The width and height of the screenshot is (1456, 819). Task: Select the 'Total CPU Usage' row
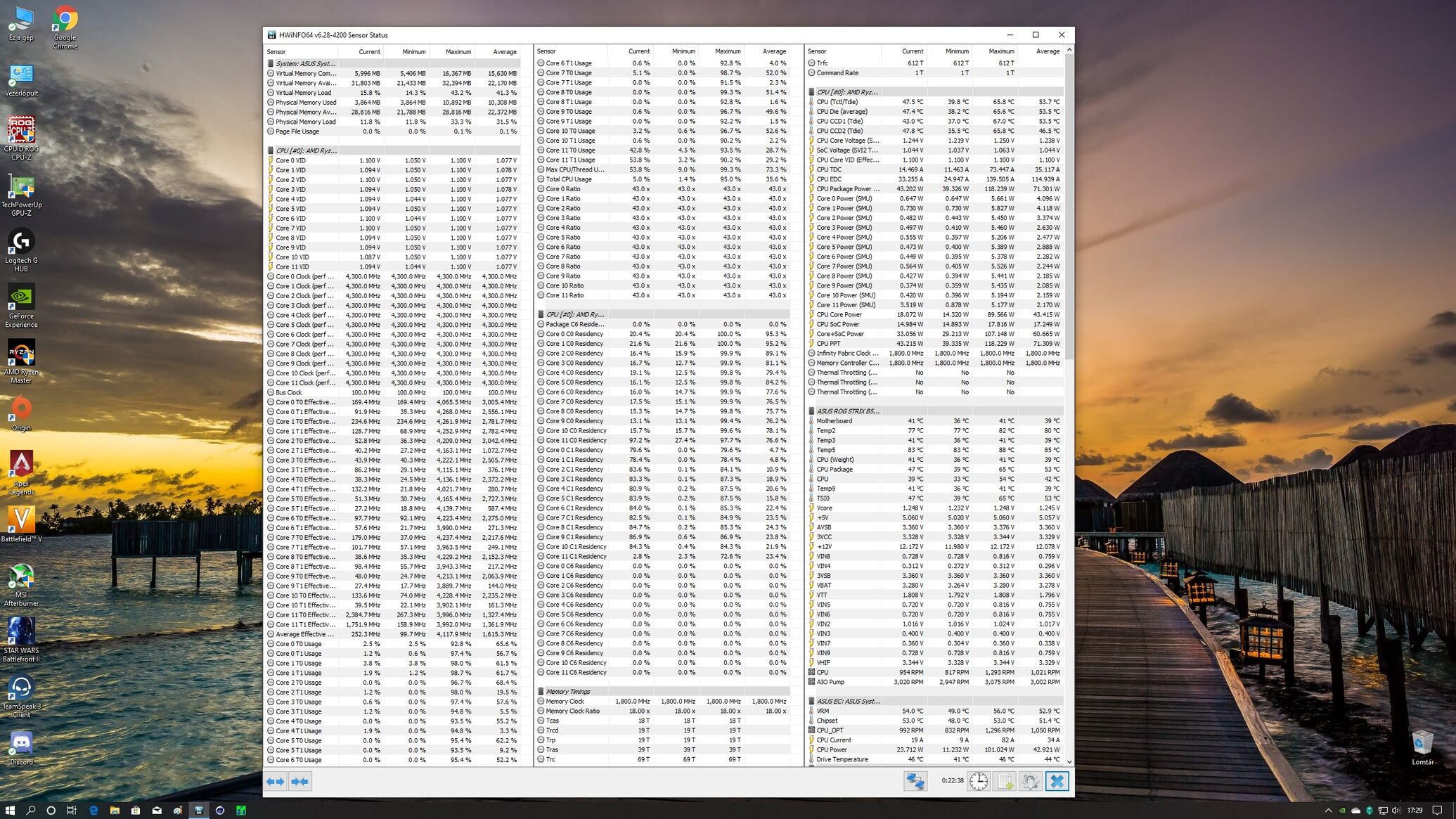point(662,179)
